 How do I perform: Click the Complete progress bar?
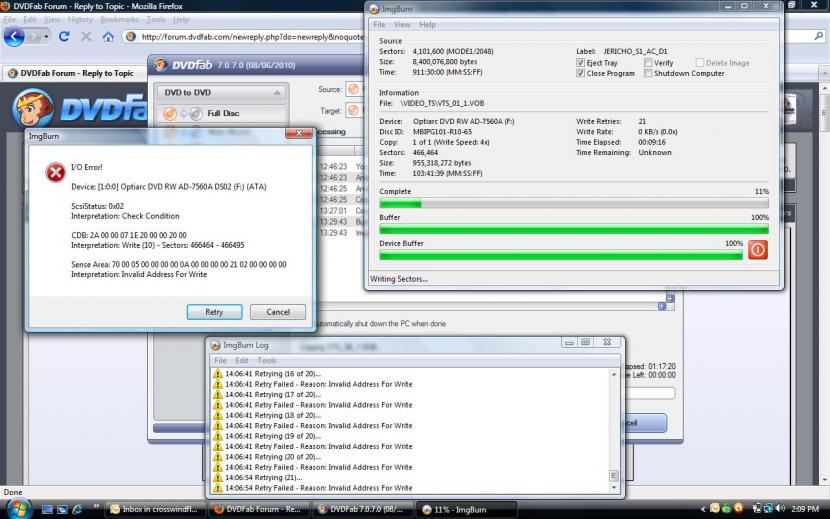(574, 204)
